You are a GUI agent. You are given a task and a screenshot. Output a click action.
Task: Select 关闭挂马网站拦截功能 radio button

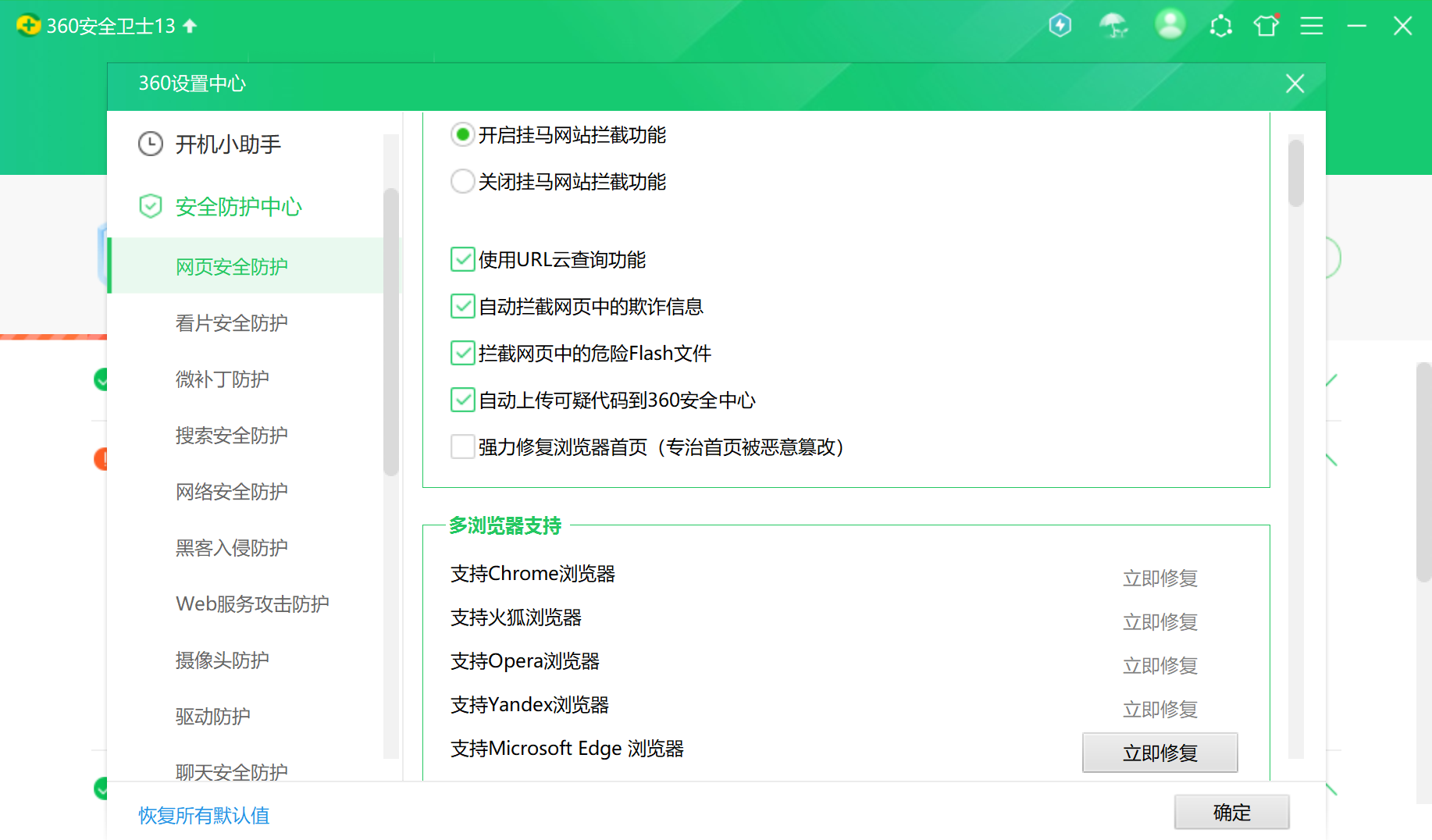[x=463, y=182]
